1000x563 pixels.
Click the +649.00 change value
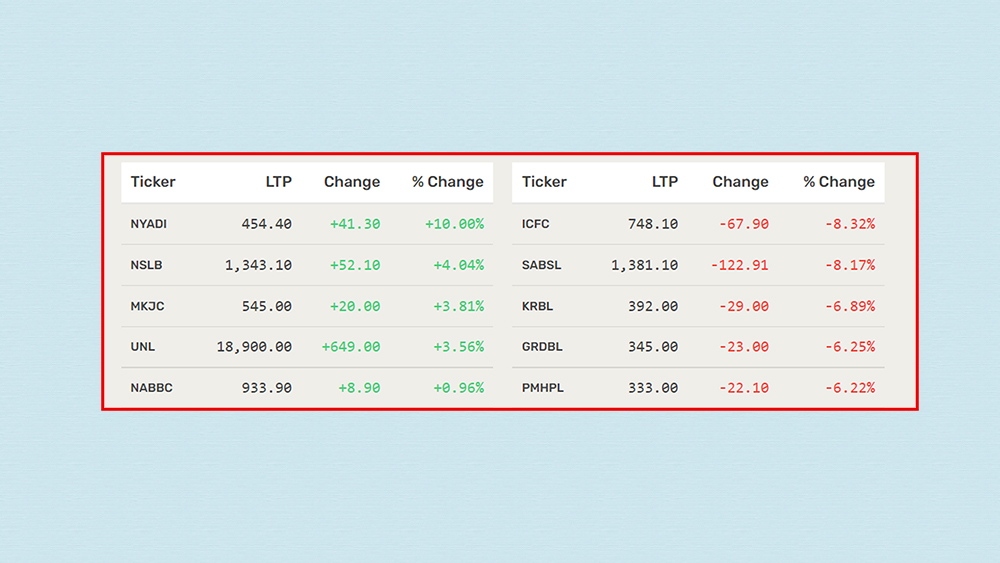coord(351,347)
